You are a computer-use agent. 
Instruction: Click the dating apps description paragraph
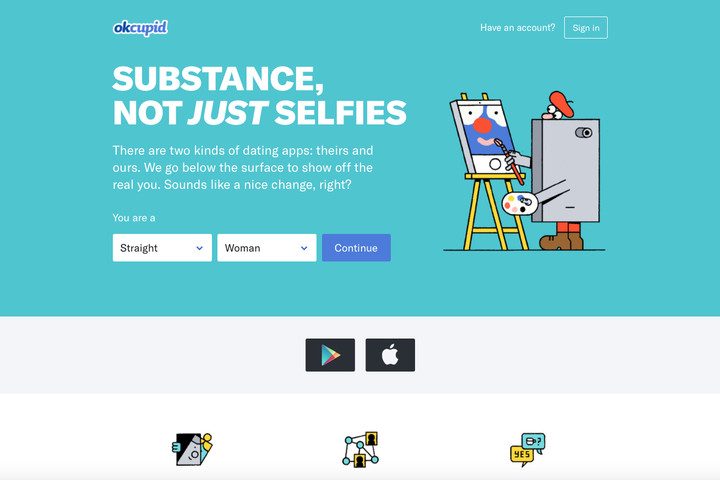pyautogui.click(x=243, y=168)
